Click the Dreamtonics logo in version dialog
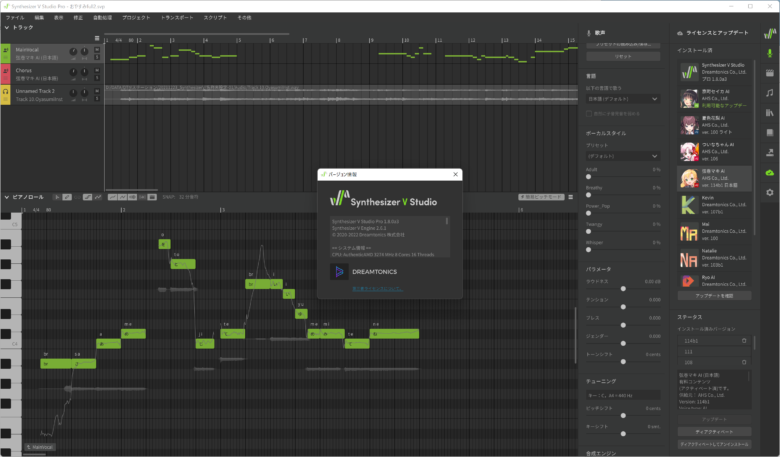 point(339,272)
